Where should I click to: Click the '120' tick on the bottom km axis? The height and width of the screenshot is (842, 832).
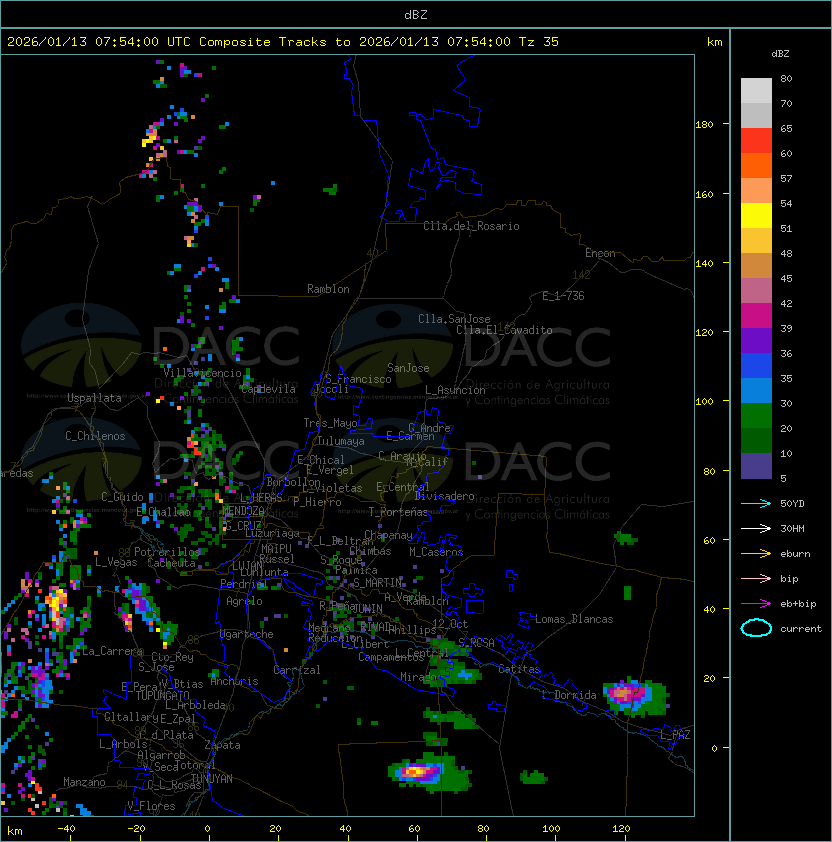621,829
